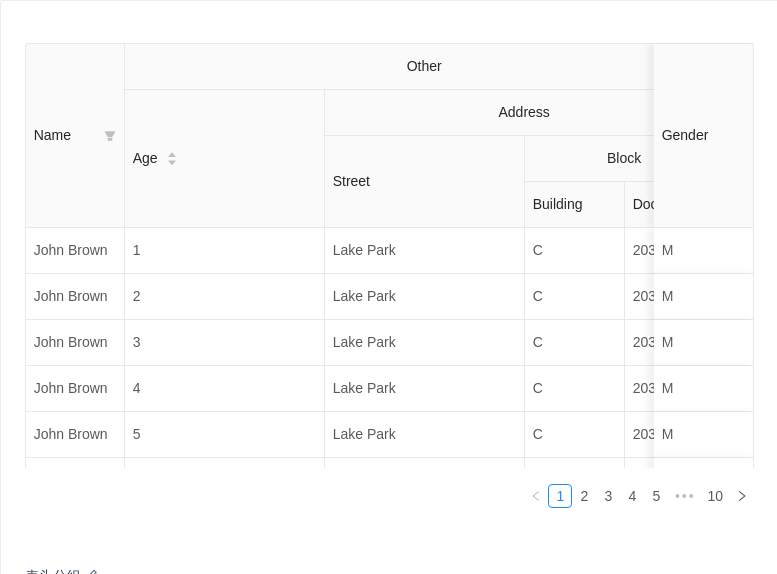Go to previous page arrow
Image resolution: width=777 pixels, height=574 pixels.
click(536, 496)
